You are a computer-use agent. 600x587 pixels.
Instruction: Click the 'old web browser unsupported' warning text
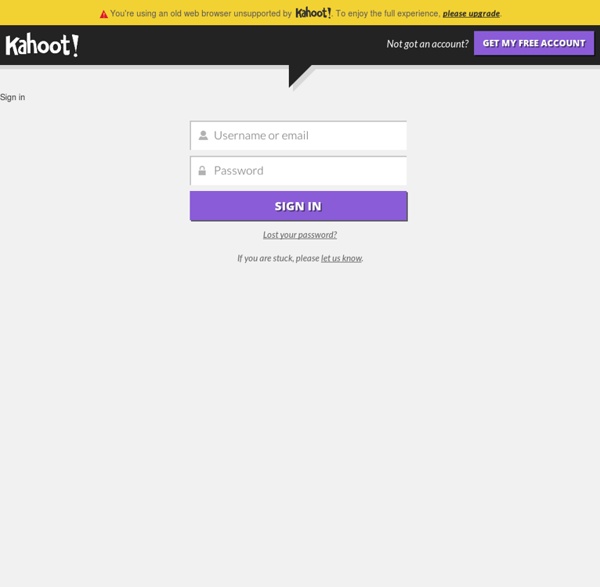200,14
